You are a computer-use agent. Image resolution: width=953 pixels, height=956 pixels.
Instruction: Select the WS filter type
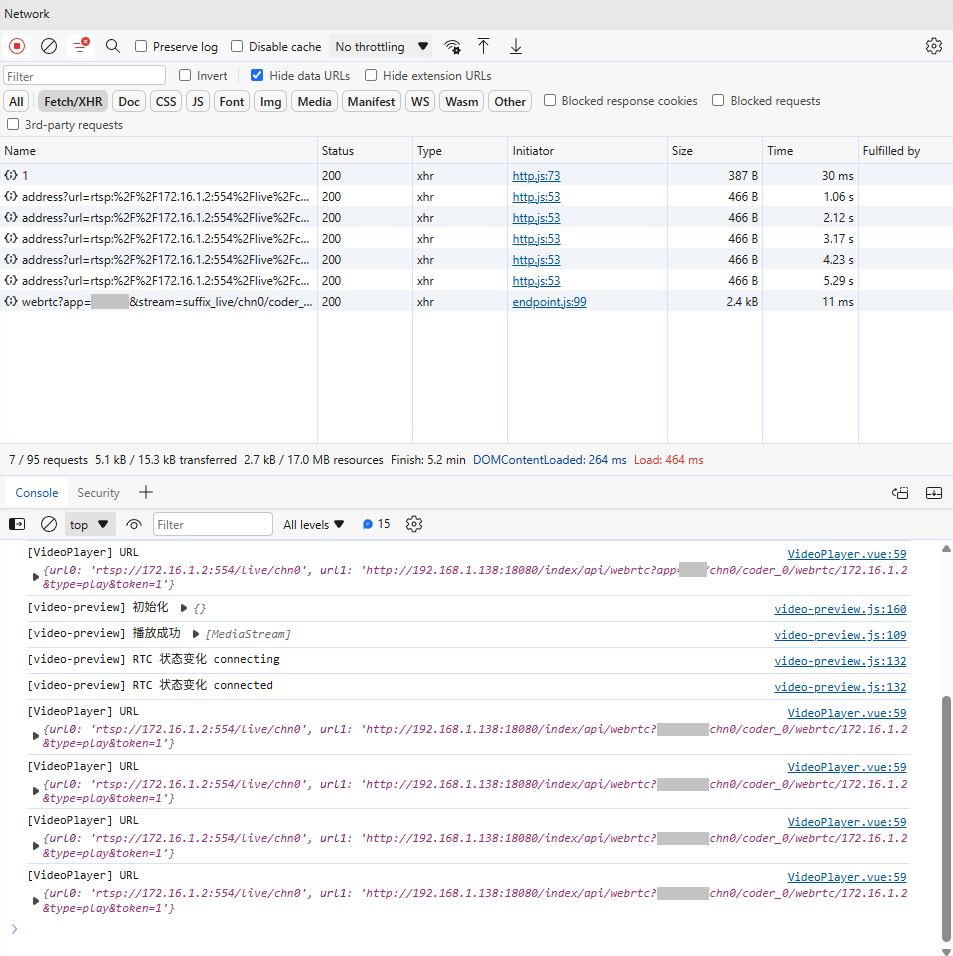[x=420, y=101]
